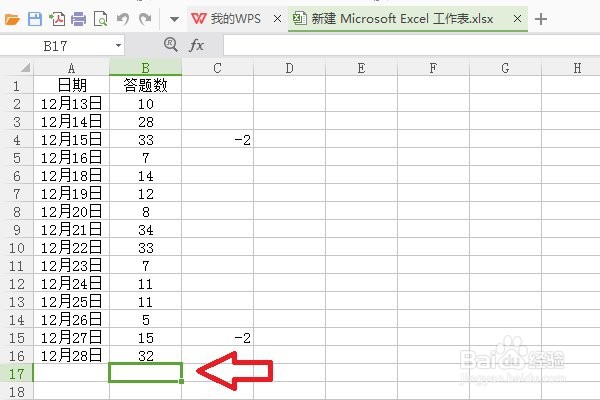Click the Save floppy disk icon

point(35,19)
